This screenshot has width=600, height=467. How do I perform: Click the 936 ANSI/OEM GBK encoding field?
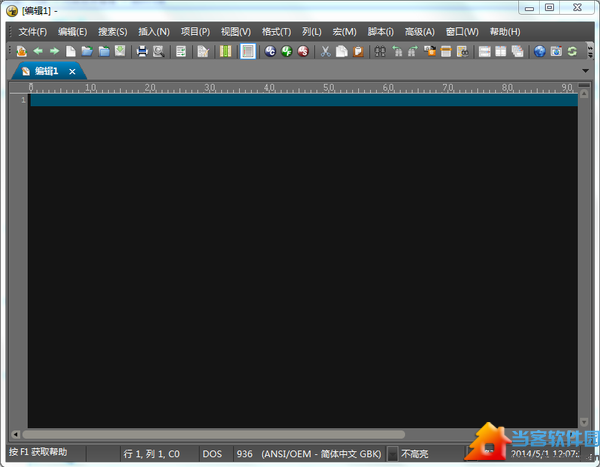point(309,454)
